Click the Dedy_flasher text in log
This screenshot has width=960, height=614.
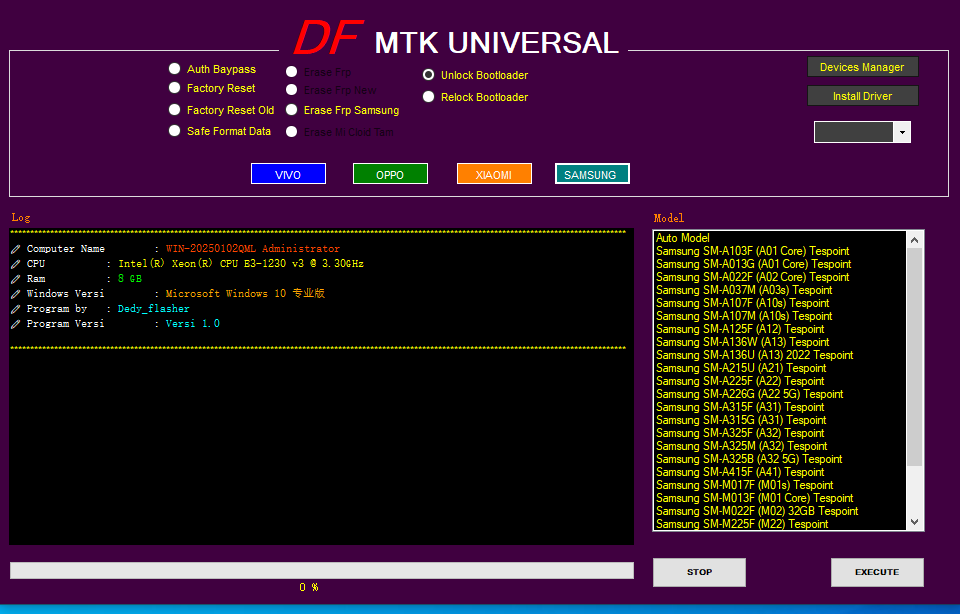(154, 309)
